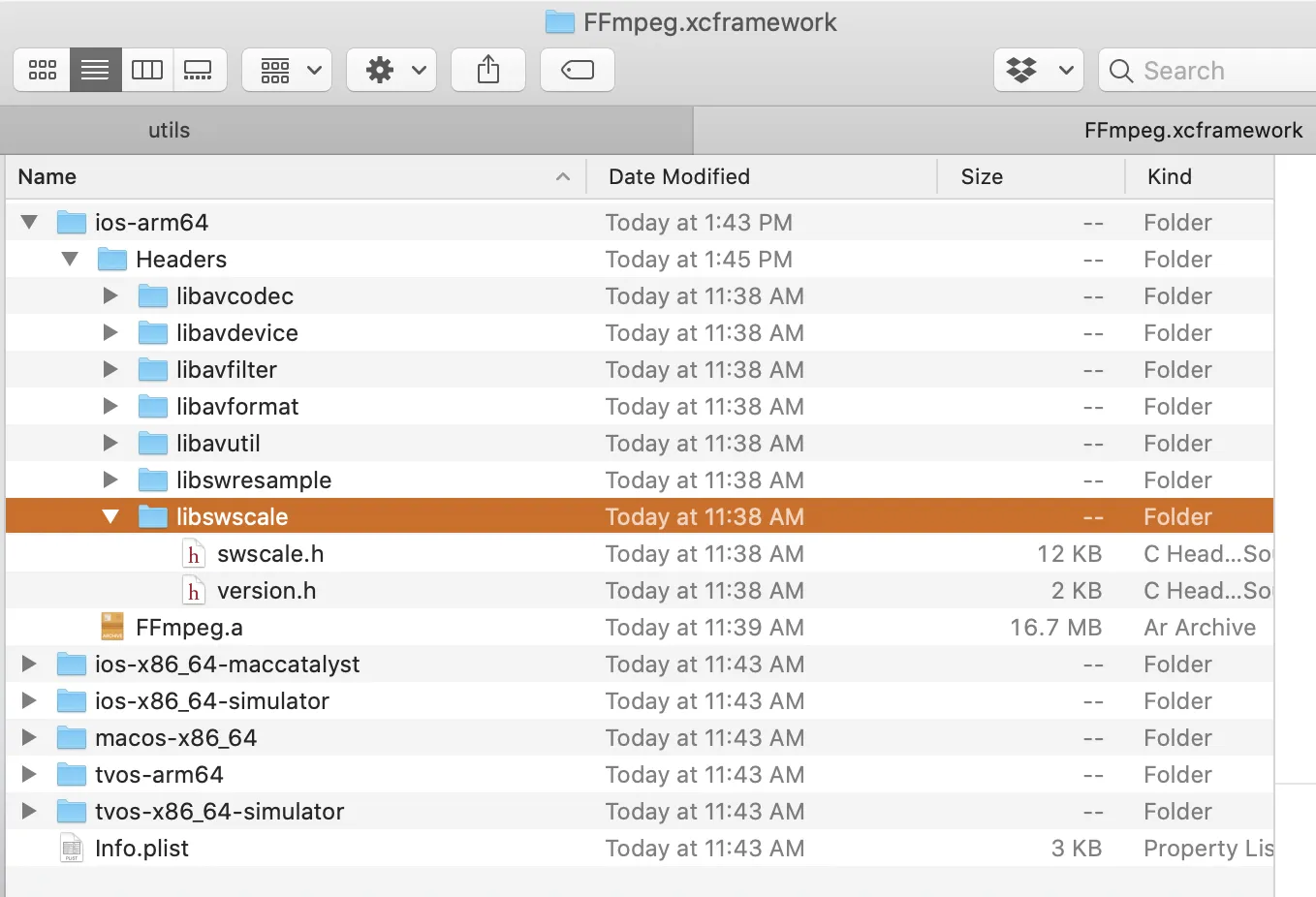Open the Dropbox toolbar menu
The width and height of the screenshot is (1316, 897).
1039,70
